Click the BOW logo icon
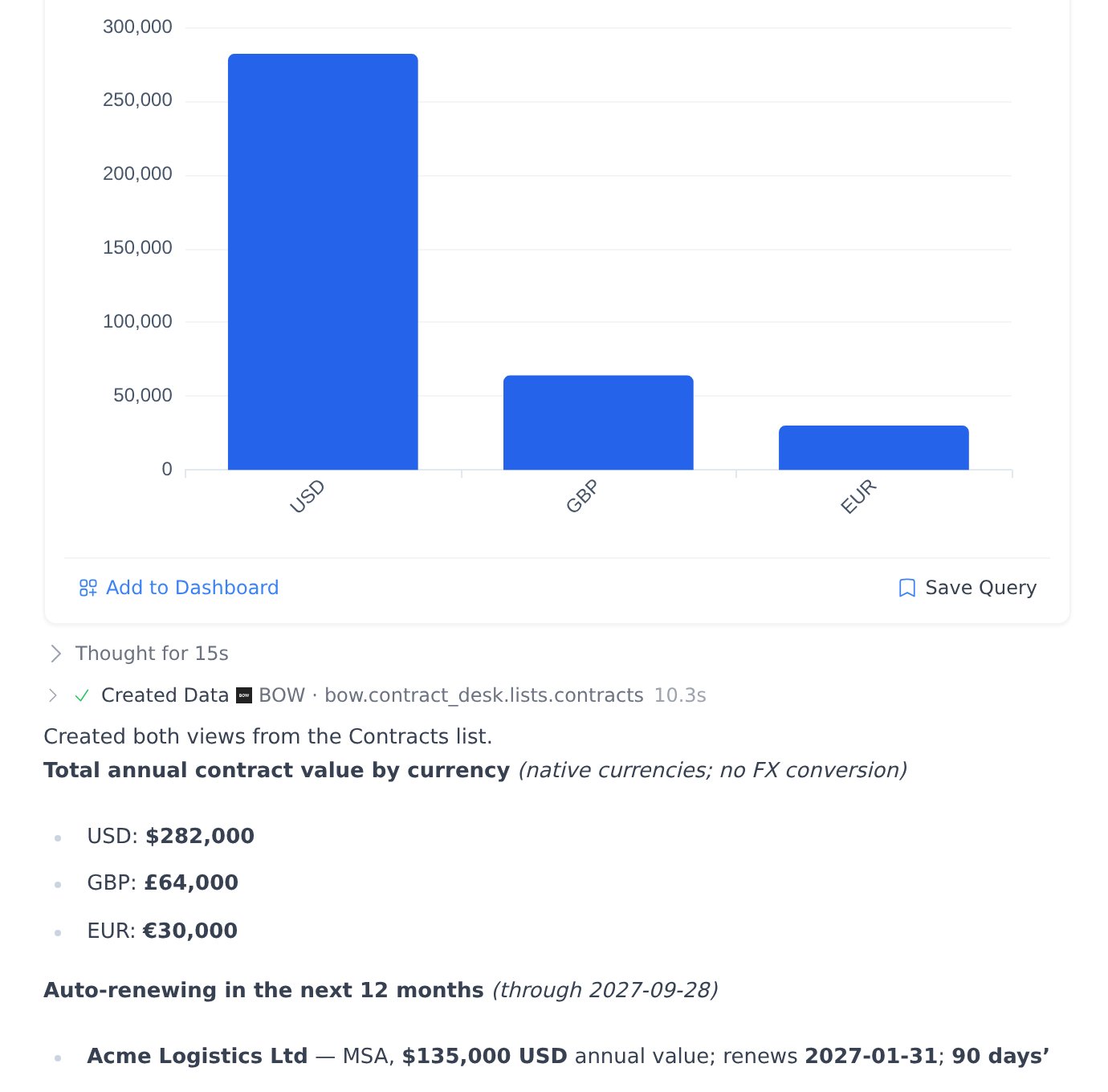The image size is (1108, 1092). [x=244, y=695]
